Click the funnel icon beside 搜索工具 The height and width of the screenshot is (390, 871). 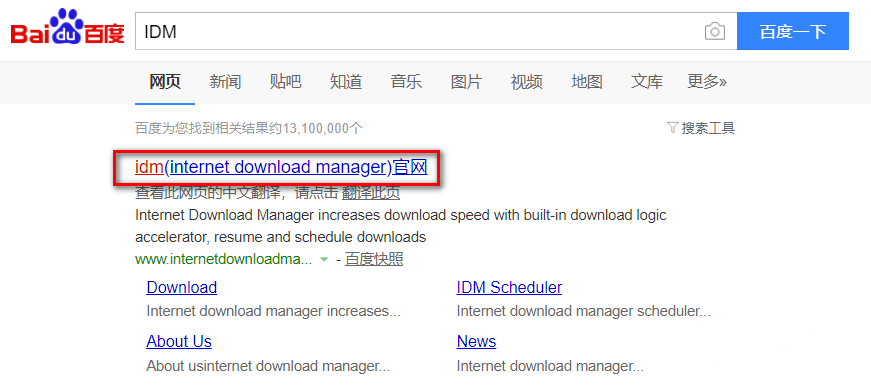(672, 128)
